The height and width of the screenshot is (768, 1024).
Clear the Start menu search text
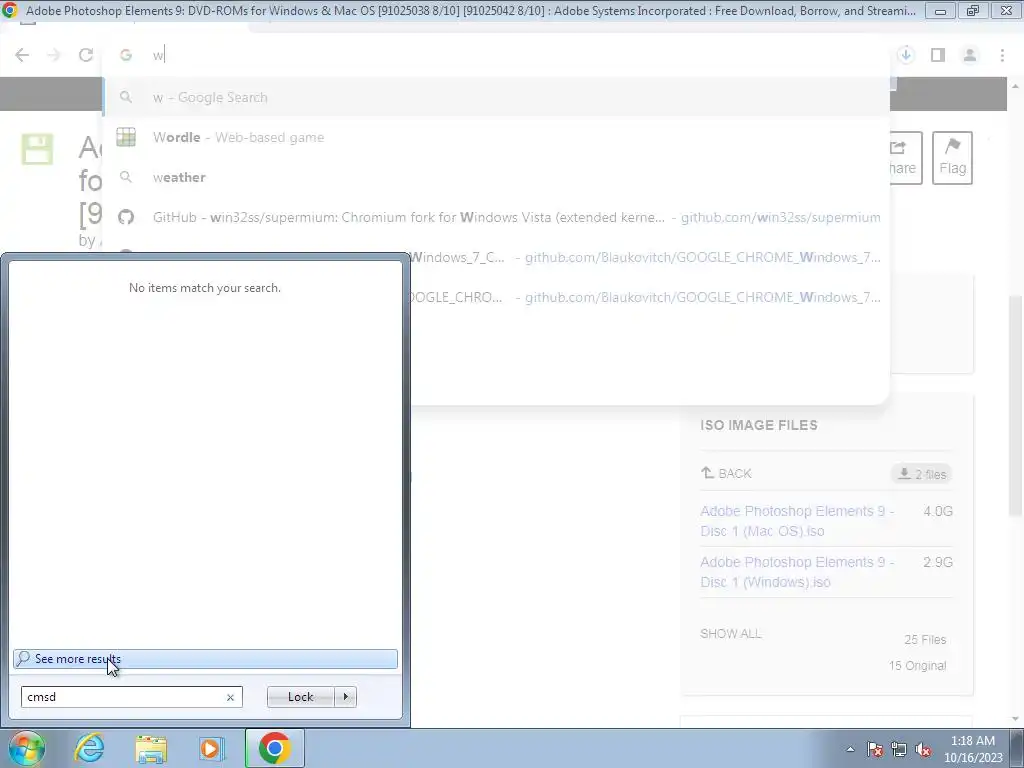tap(230, 697)
